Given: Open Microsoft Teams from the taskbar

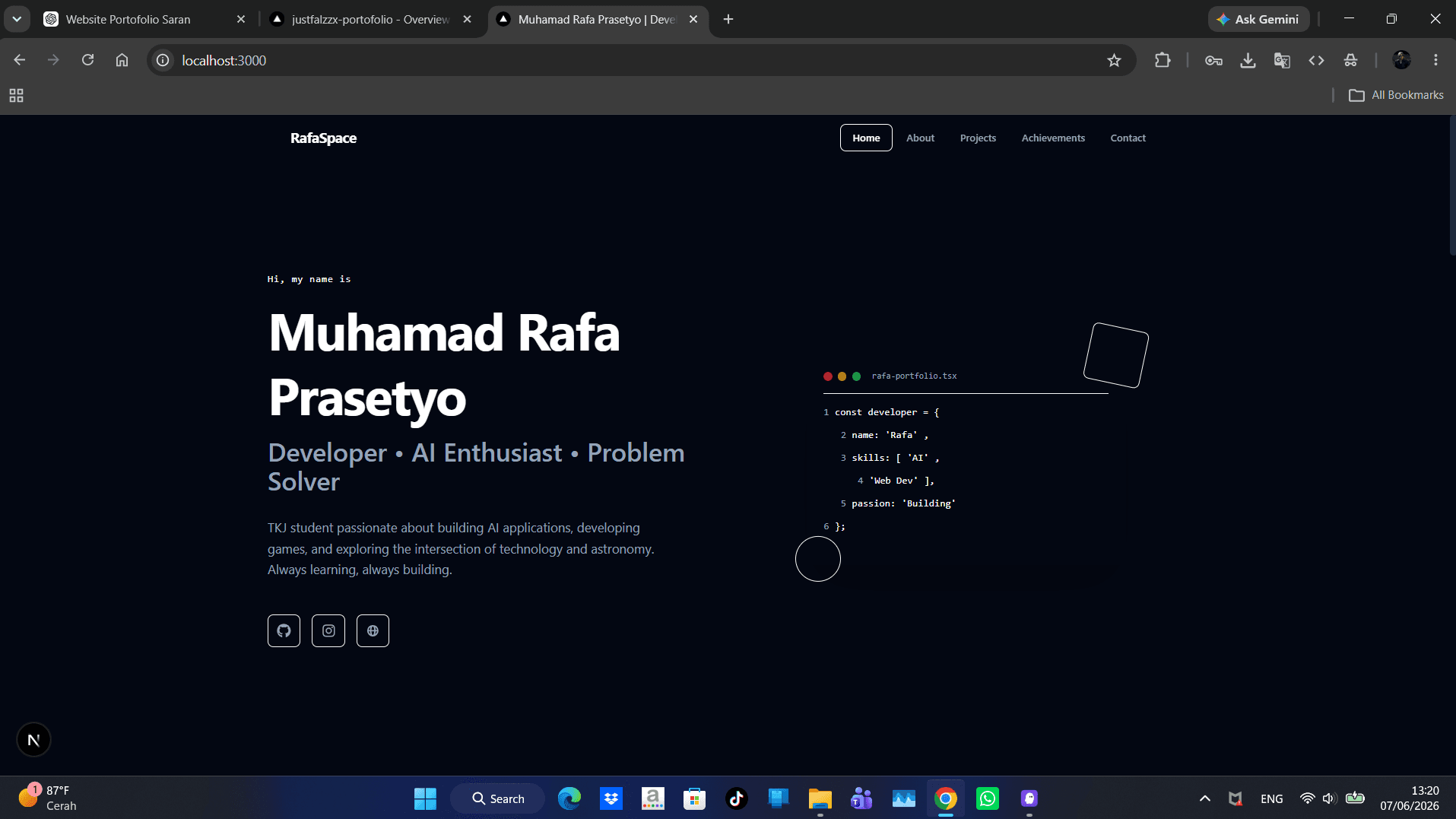Looking at the screenshot, I should (x=861, y=798).
